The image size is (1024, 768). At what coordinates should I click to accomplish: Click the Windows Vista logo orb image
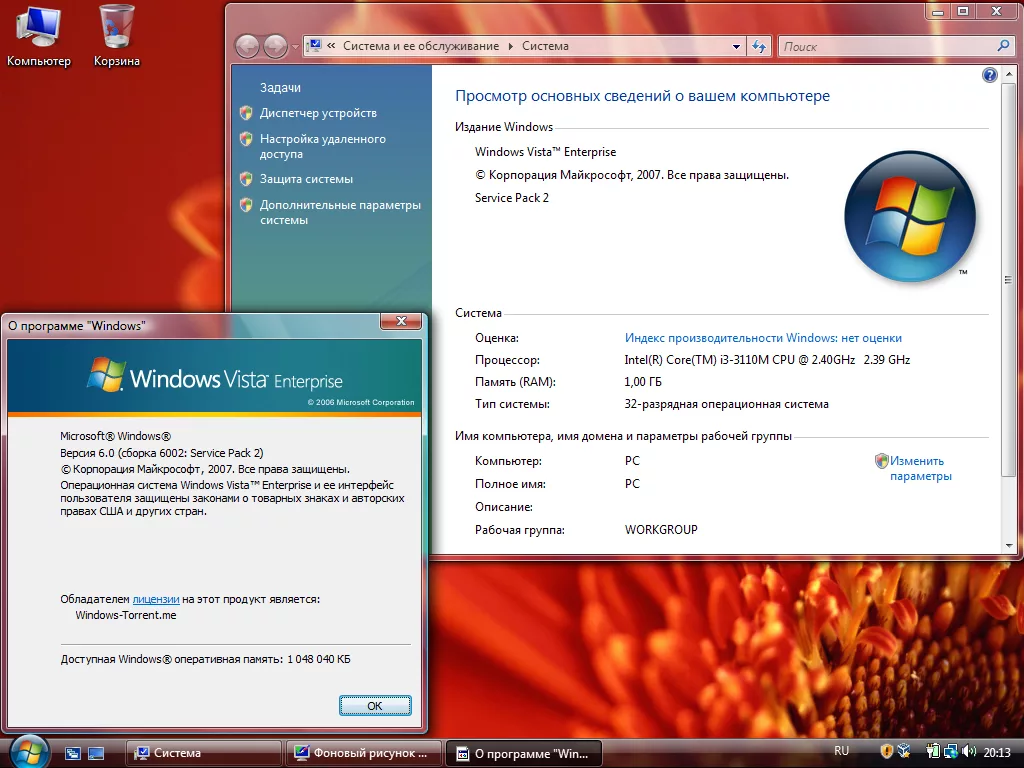909,216
